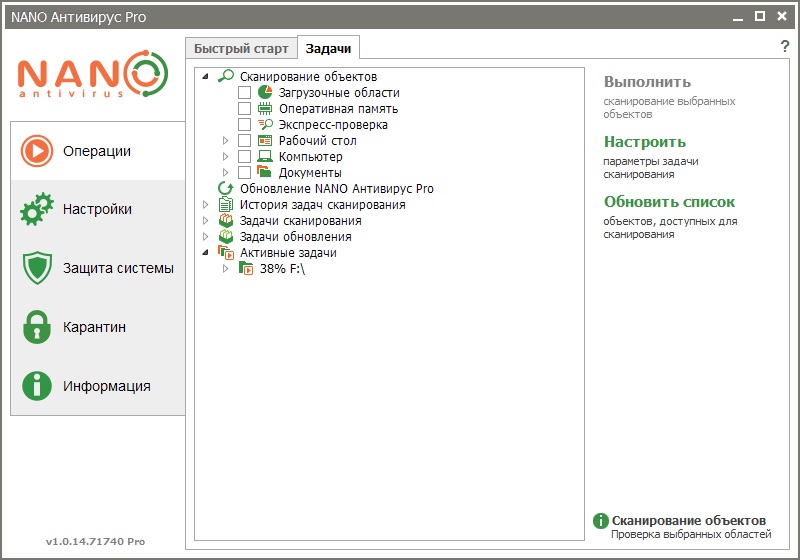This screenshot has width=800, height=560.
Task: Expand the Задачи обновления node
Action: 206,237
